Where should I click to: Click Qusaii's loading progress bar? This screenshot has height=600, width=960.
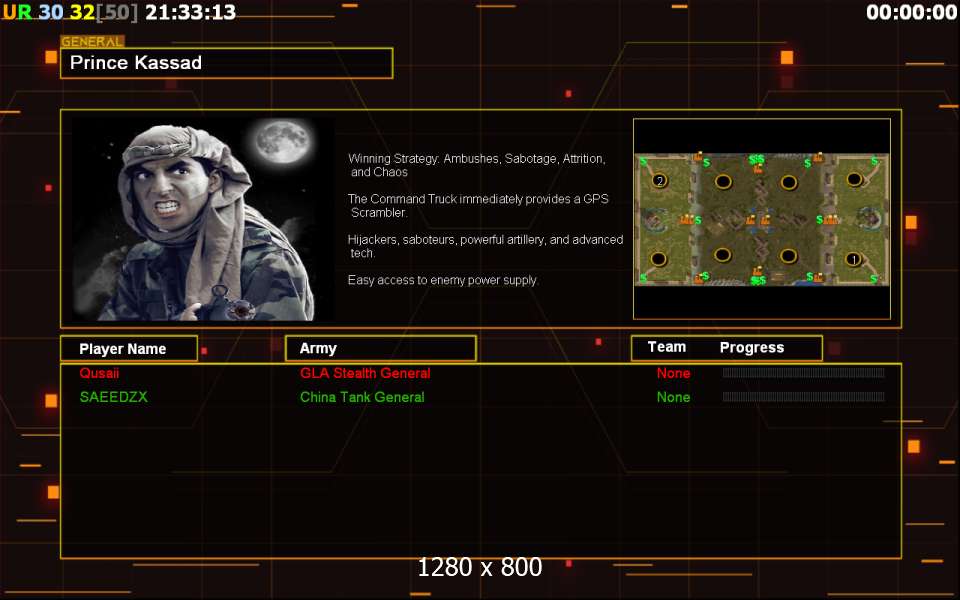(803, 373)
